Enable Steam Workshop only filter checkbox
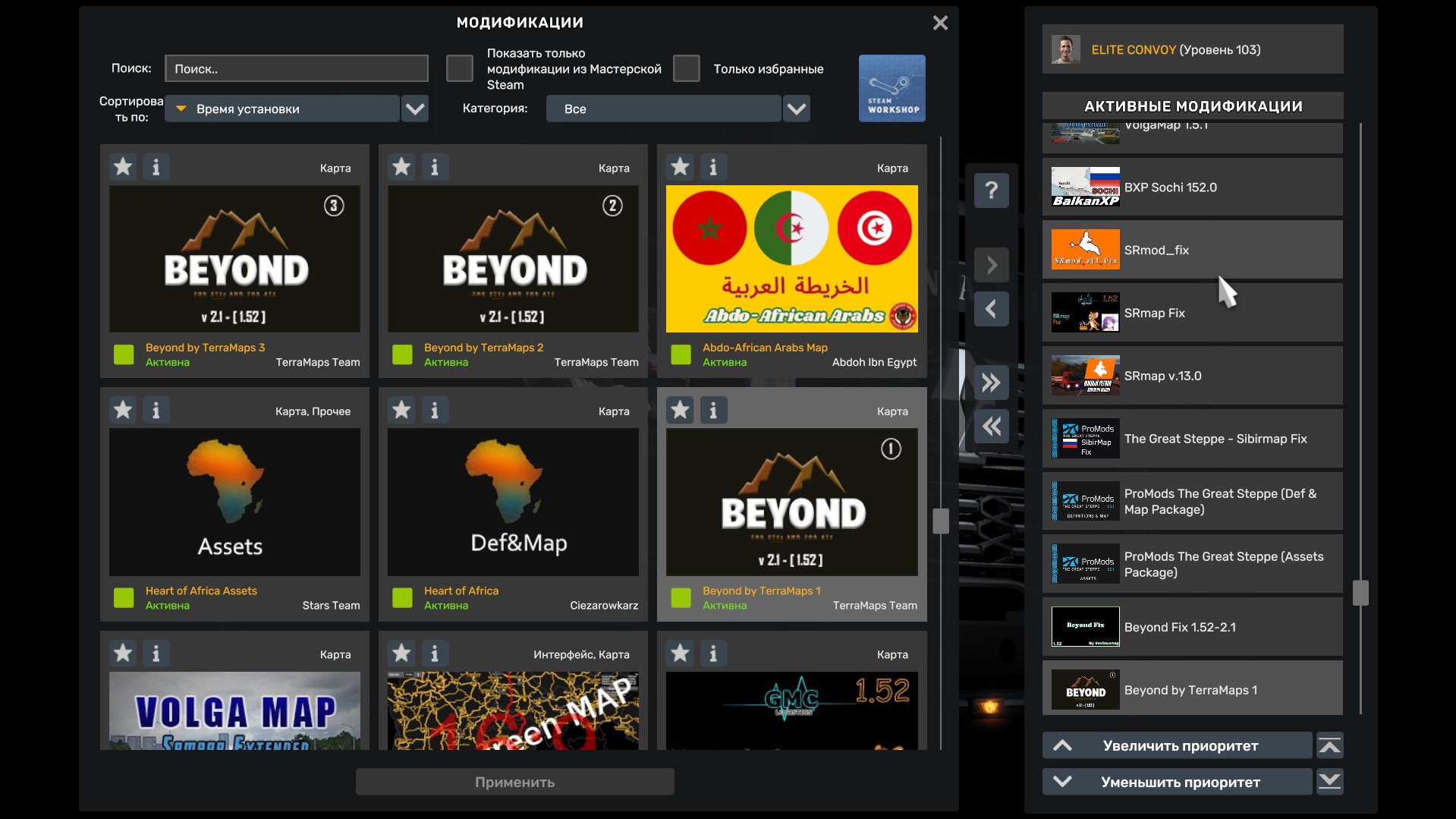 [x=459, y=68]
